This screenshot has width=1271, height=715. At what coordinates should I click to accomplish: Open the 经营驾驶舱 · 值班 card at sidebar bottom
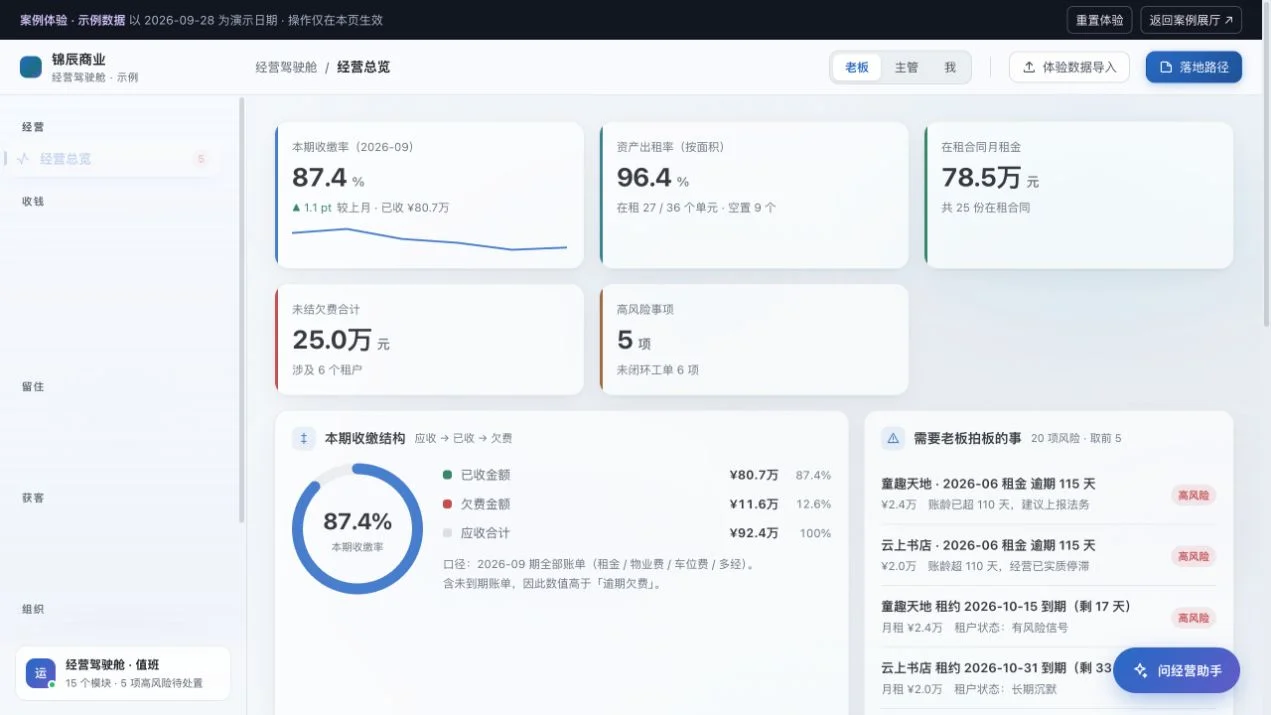point(123,673)
